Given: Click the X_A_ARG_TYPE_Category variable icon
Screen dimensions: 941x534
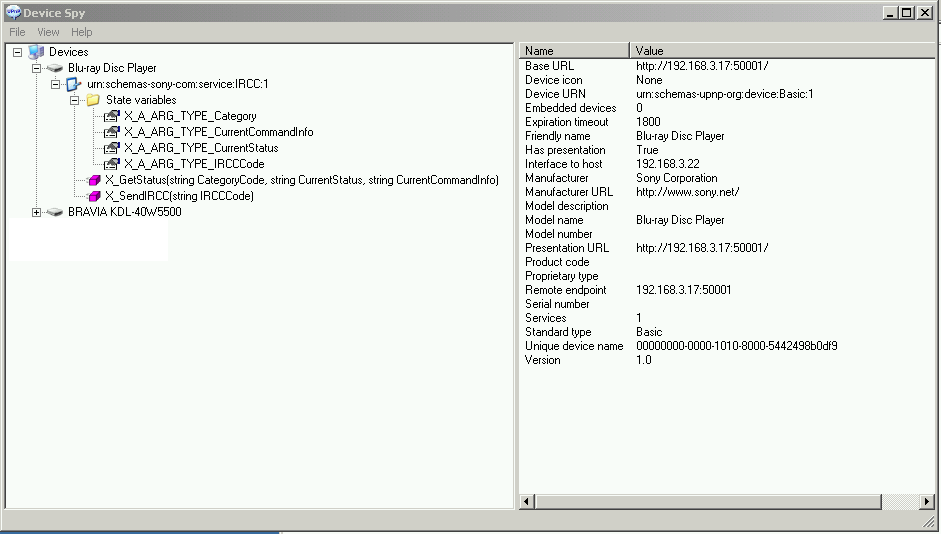Looking at the screenshot, I should click(x=112, y=116).
